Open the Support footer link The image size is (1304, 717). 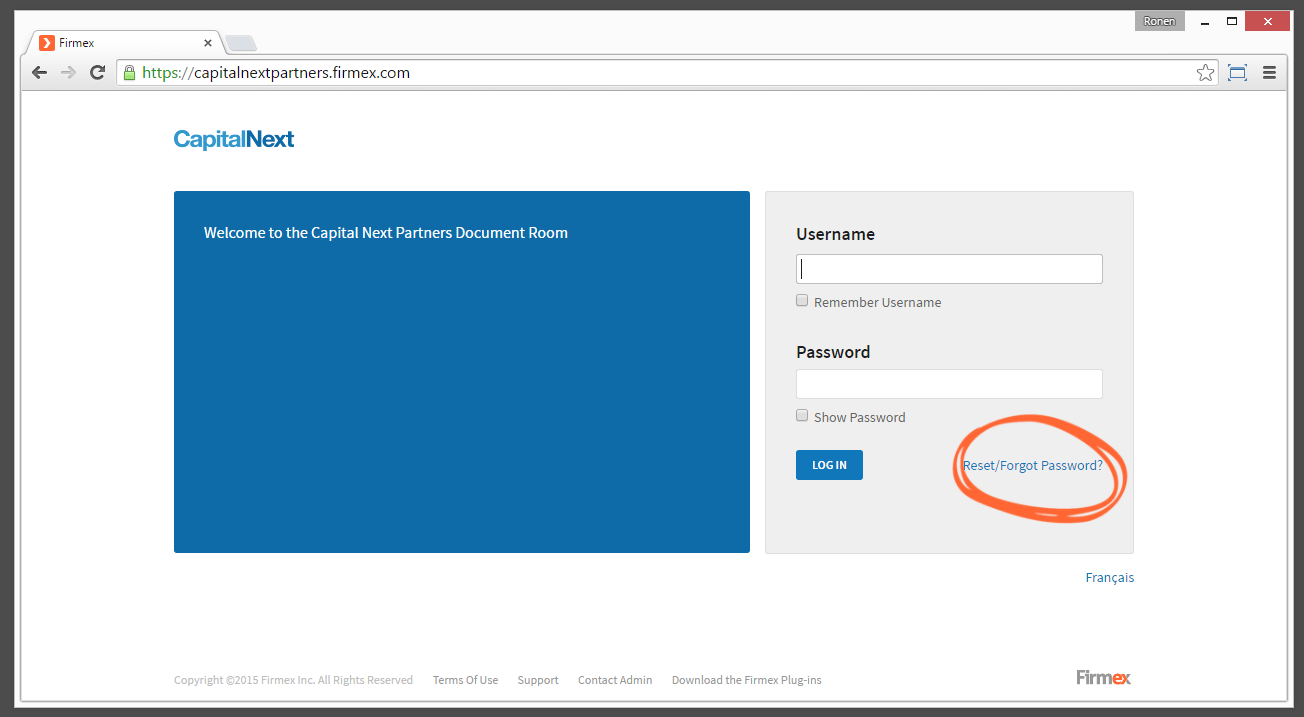[x=538, y=680]
